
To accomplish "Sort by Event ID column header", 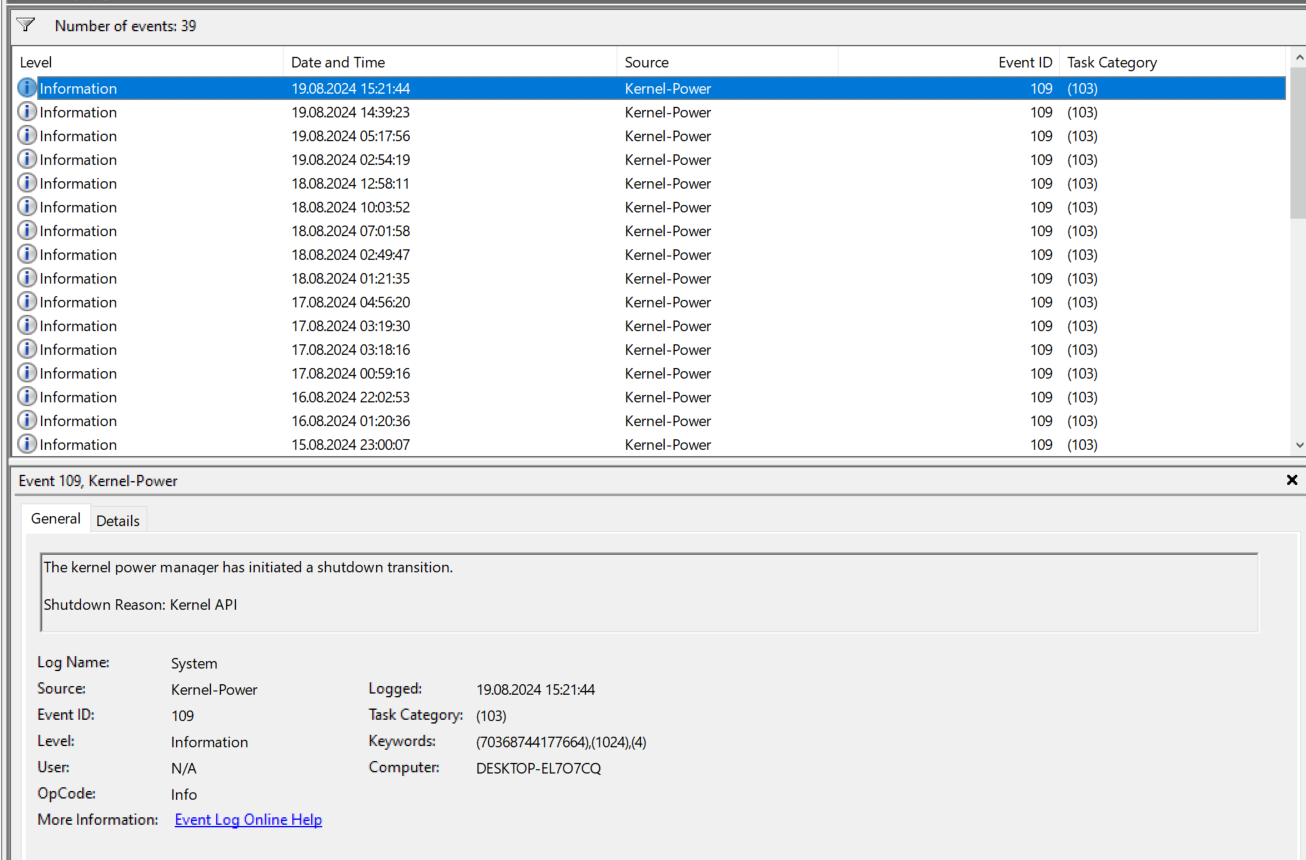I will point(948,62).
